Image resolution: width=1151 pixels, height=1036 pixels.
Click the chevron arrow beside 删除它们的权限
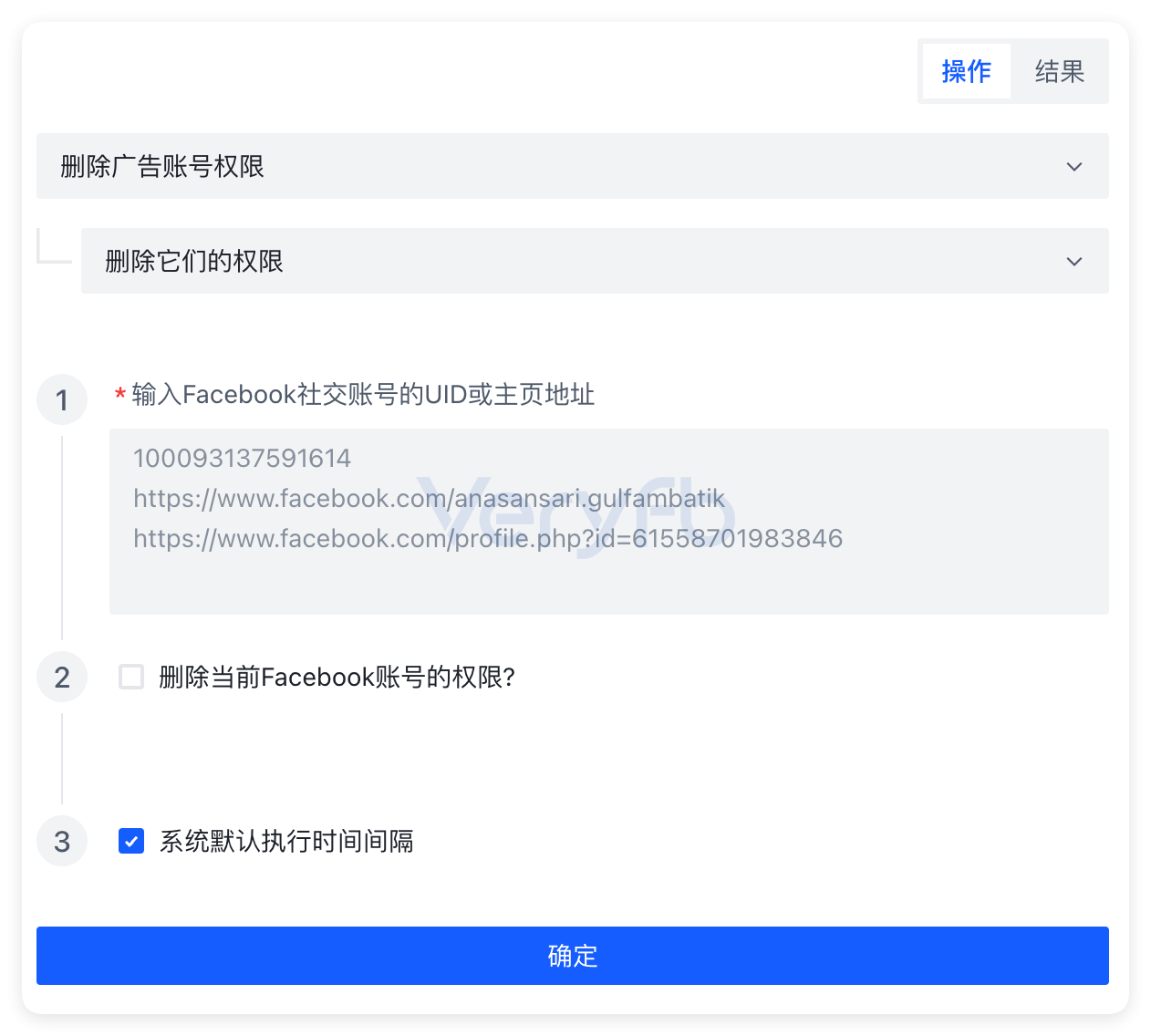pyautogui.click(x=1074, y=262)
